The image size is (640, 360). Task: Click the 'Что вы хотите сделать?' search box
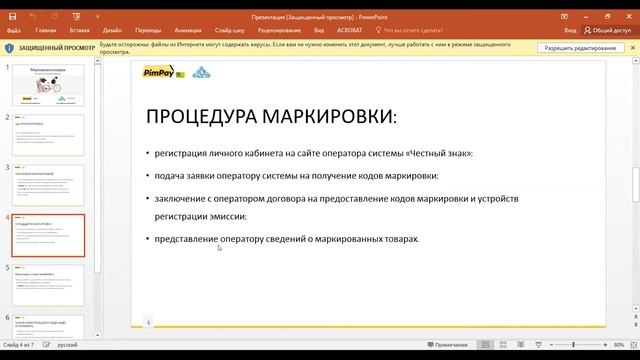409,30
